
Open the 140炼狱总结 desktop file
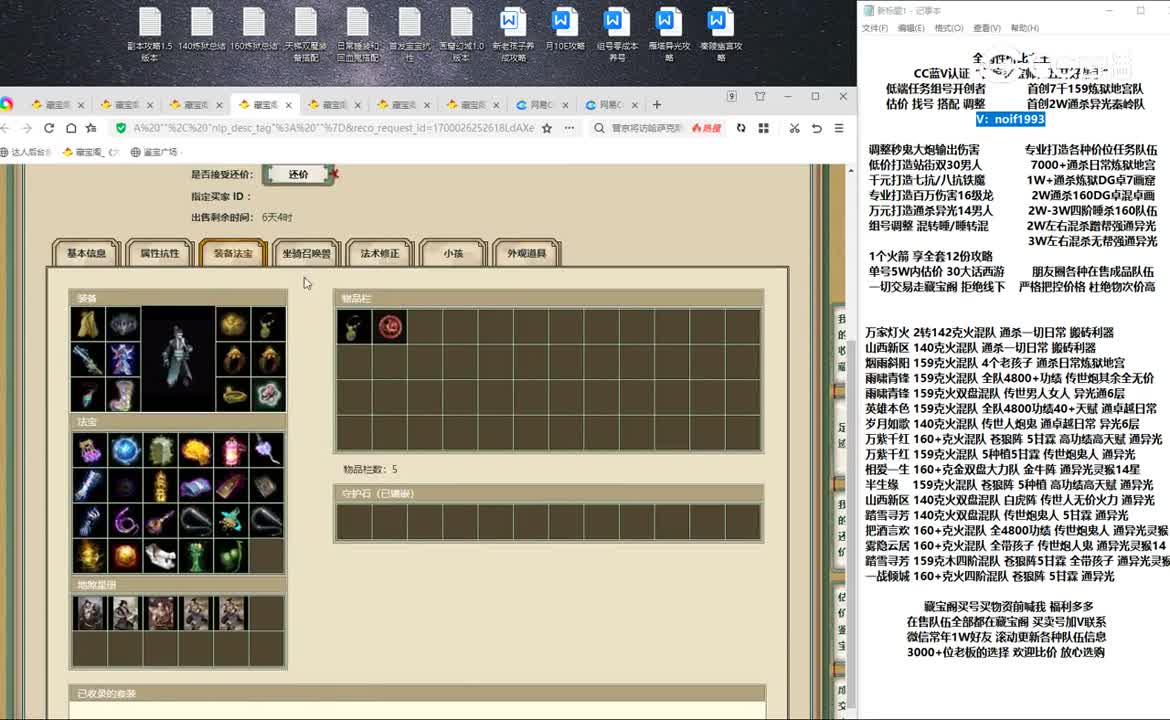tap(201, 30)
